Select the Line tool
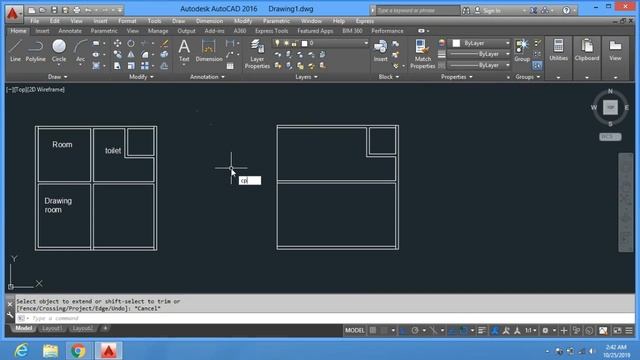Viewport: 640px width, 360px height. point(15,51)
